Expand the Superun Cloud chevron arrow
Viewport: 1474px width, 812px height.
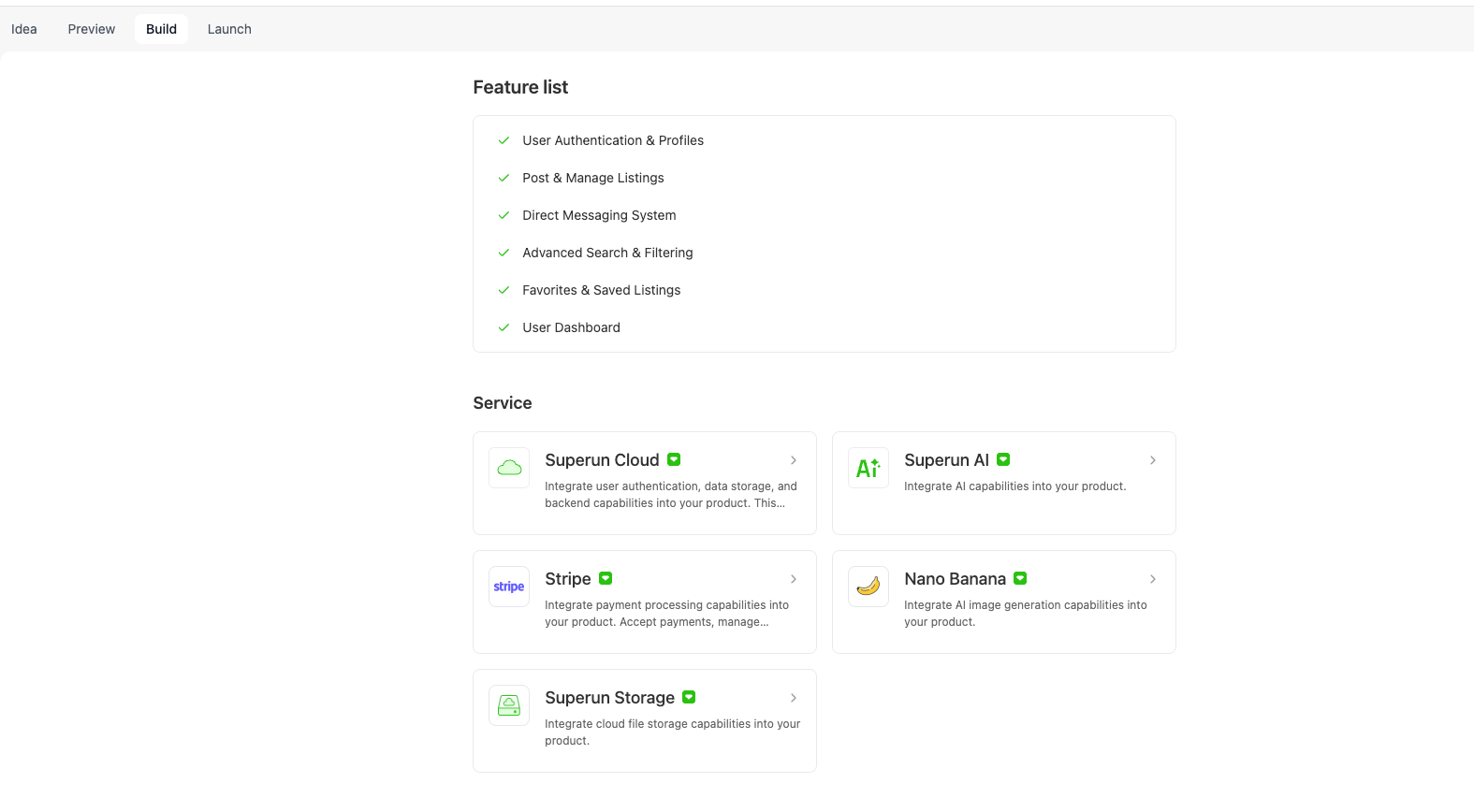[794, 460]
